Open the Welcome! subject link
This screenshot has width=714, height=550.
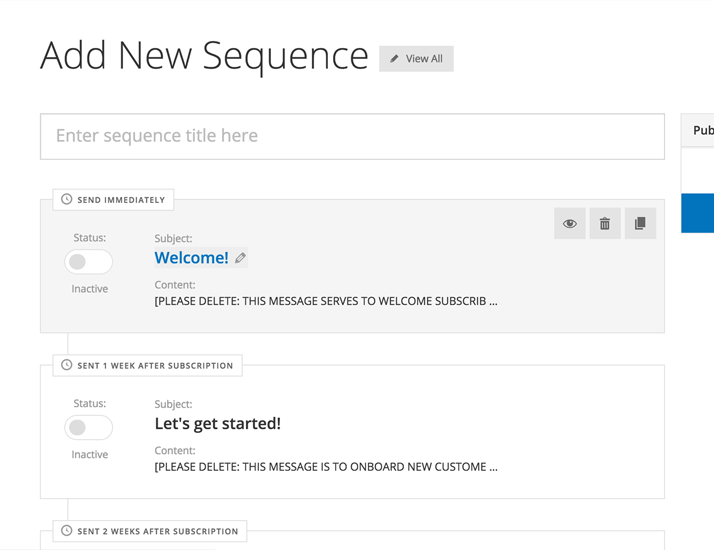[191, 258]
